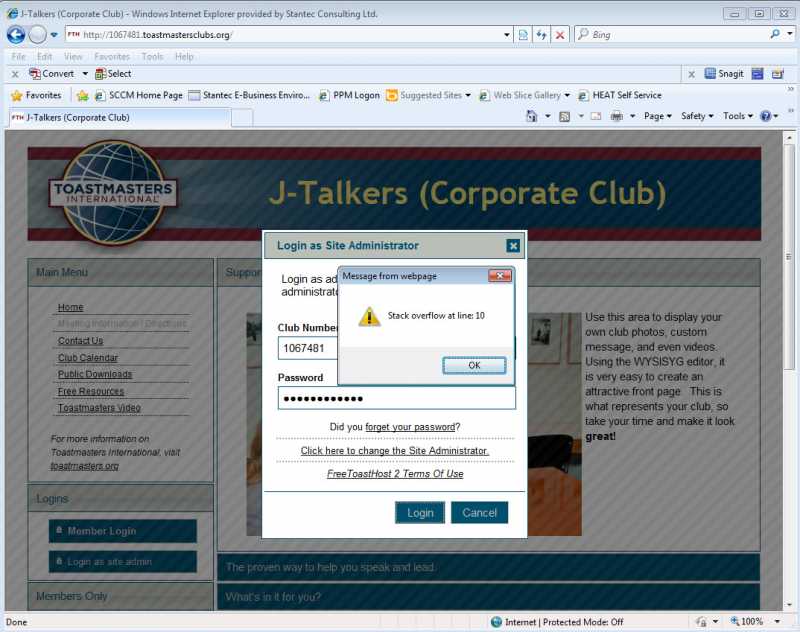Select the J-Talkers (Corporate Club) tab
800x632 pixels.
(x=120, y=118)
